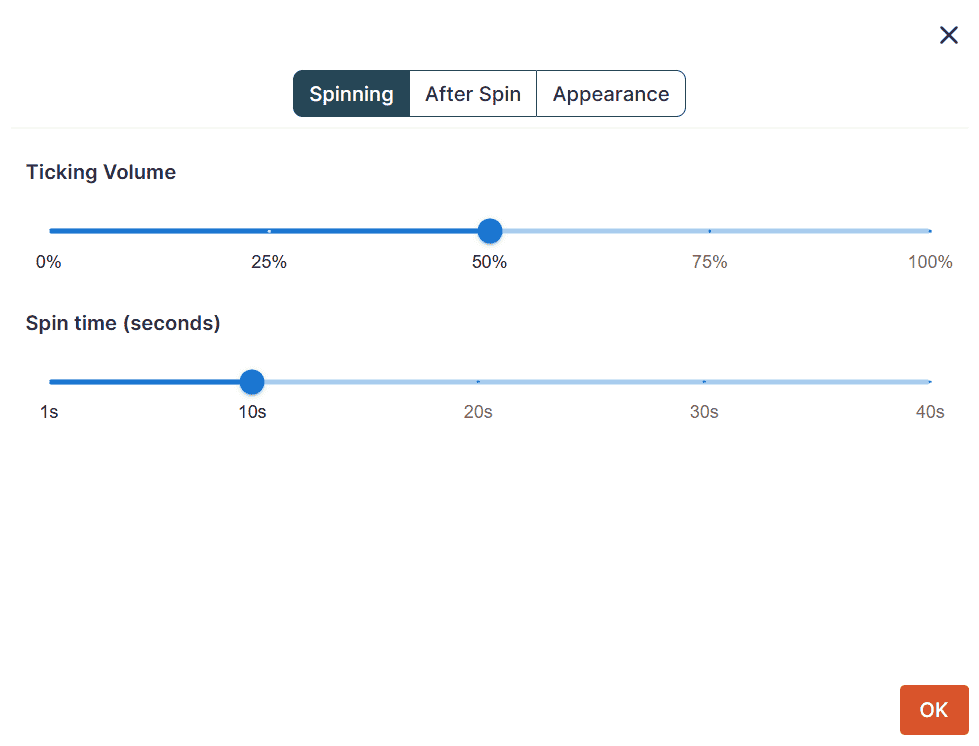Click the Spin time (seconds) label
The image size is (979, 746).
coord(122,323)
